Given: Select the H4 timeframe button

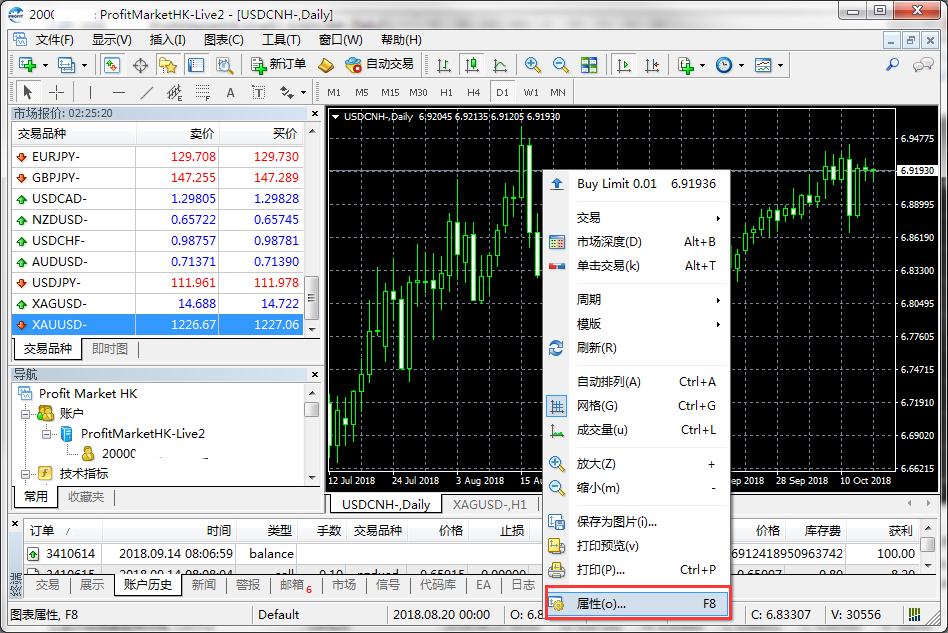Looking at the screenshot, I should click(474, 92).
